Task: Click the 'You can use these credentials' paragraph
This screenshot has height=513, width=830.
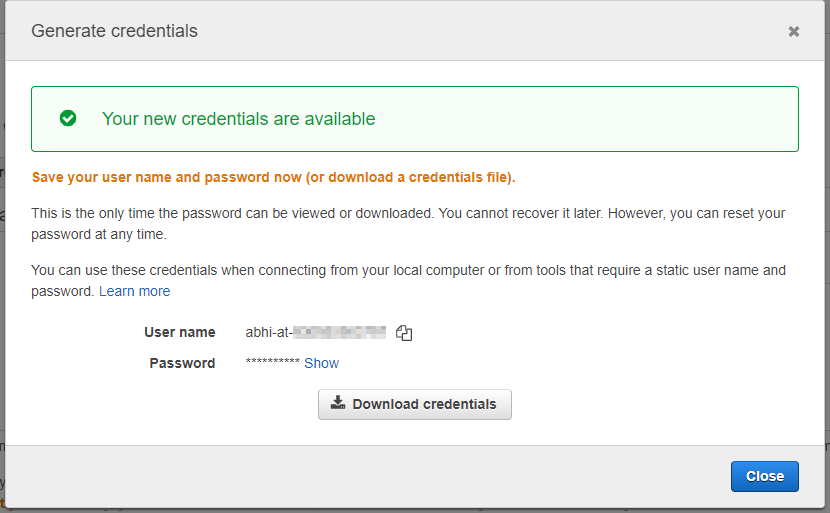Action: (408, 281)
